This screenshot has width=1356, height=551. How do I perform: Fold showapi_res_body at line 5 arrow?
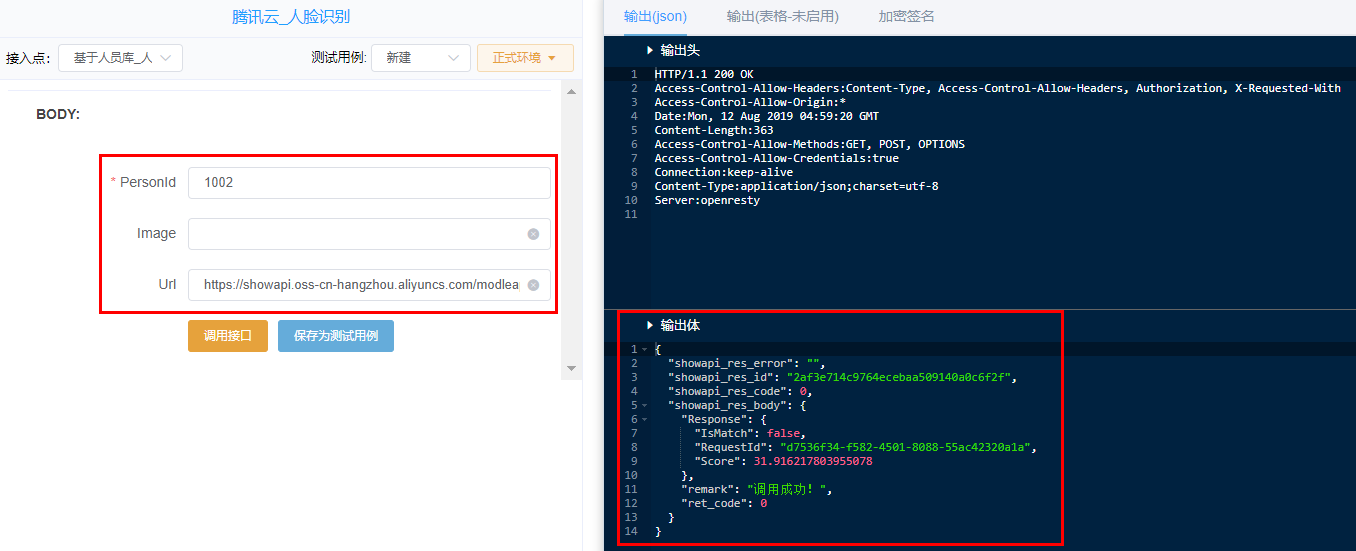[x=644, y=406]
